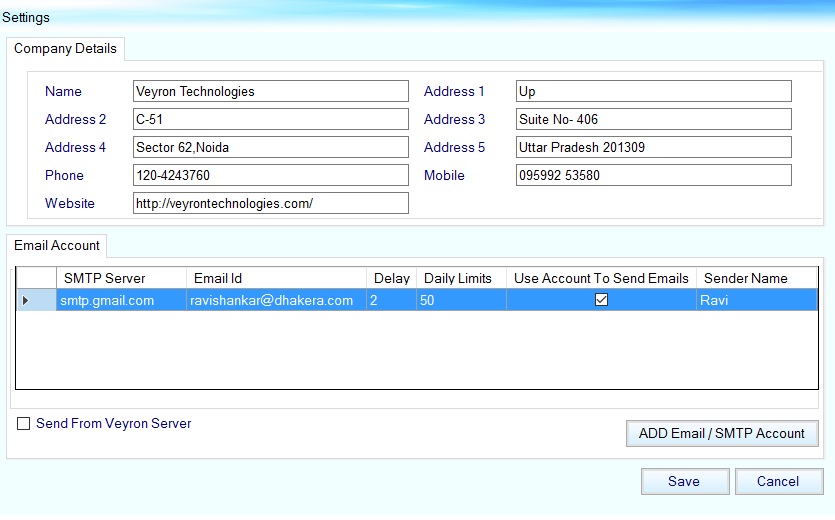The width and height of the screenshot is (835, 520).
Task: Enable Send From Veyron Server checkbox
Action: pyautogui.click(x=24, y=424)
